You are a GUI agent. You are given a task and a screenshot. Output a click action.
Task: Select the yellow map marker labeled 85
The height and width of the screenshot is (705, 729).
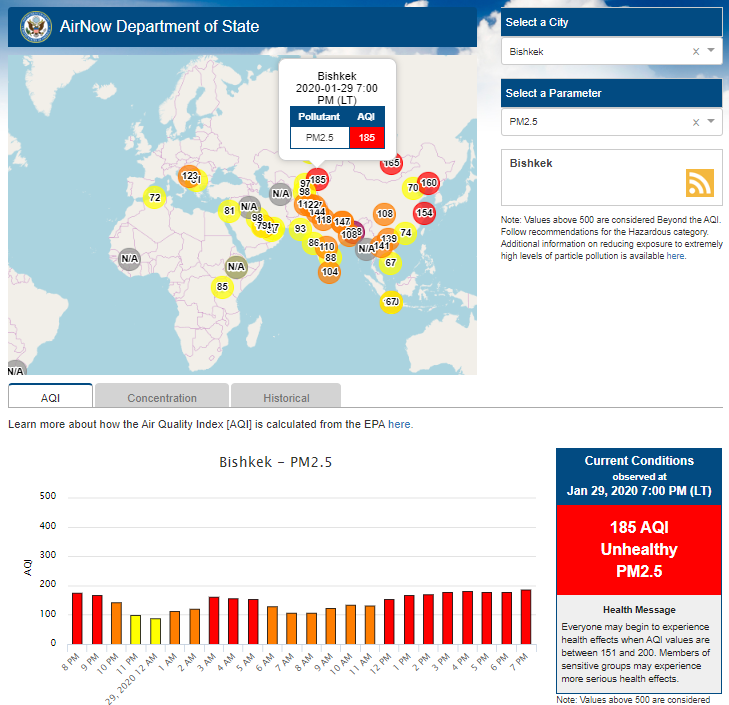coord(223,288)
